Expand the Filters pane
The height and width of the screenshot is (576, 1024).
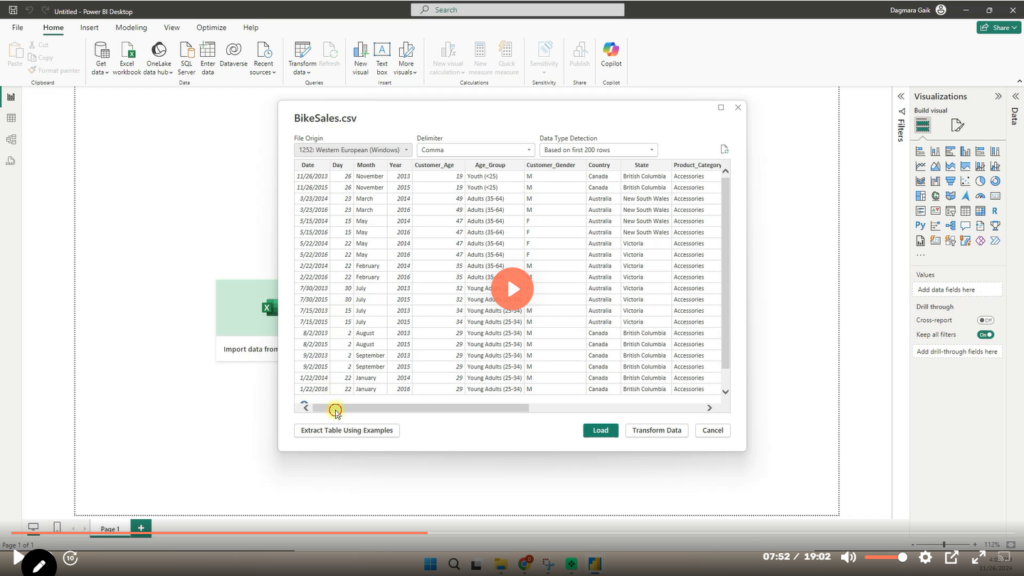(x=901, y=97)
